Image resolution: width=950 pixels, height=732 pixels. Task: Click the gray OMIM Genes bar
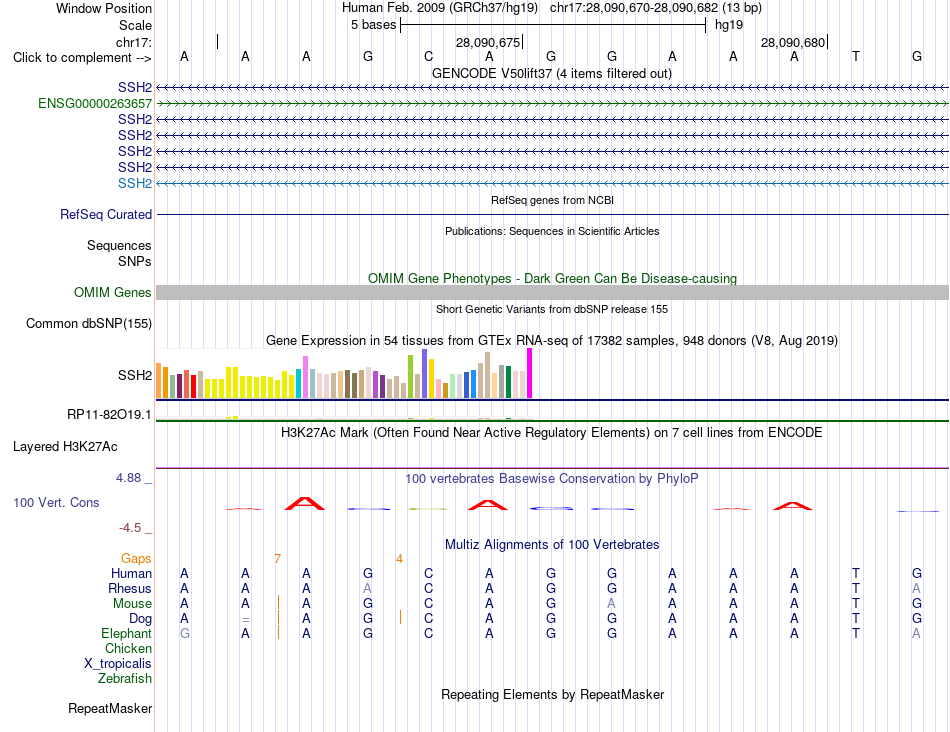[552, 292]
